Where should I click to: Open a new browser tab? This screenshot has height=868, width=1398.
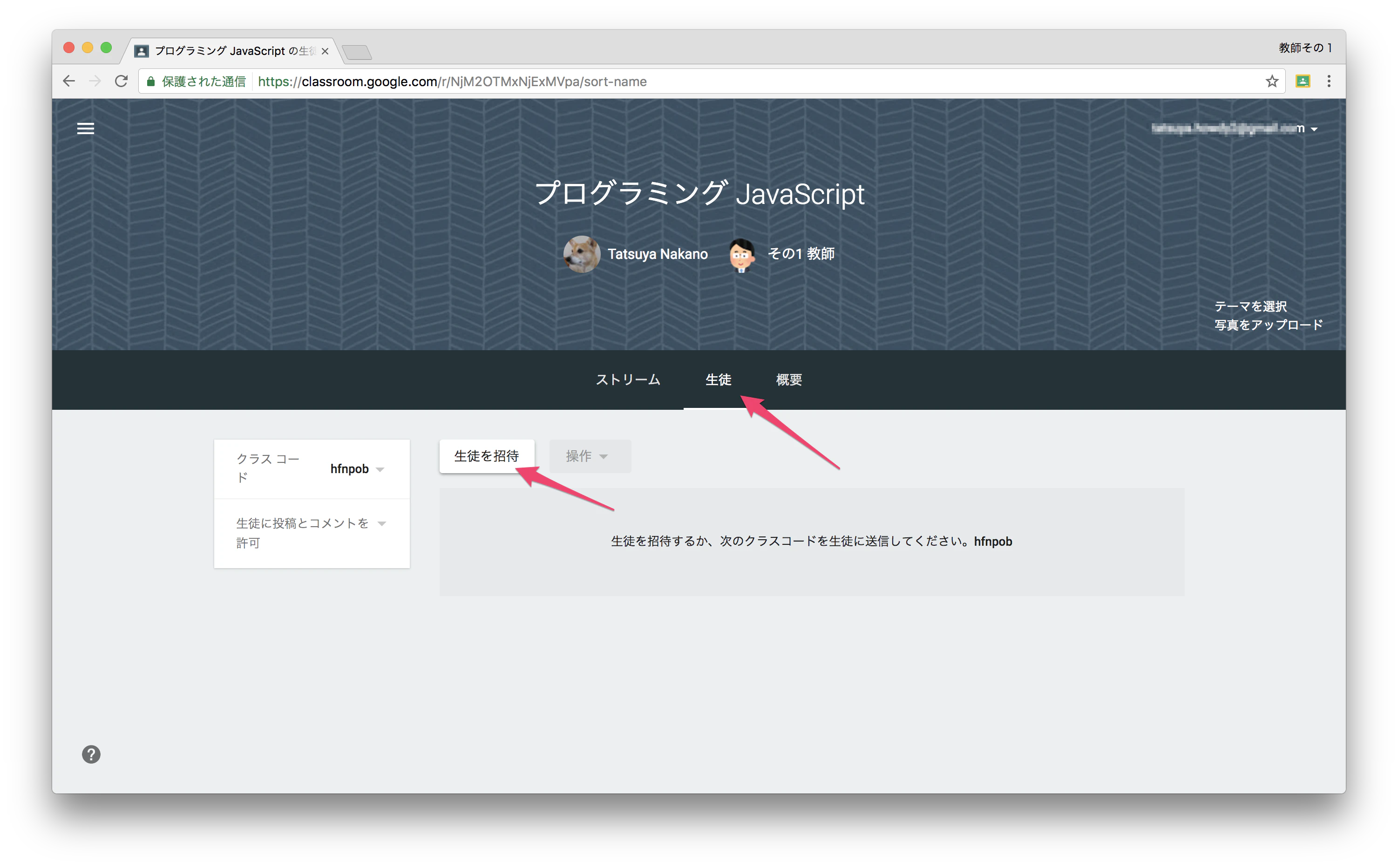tap(357, 52)
